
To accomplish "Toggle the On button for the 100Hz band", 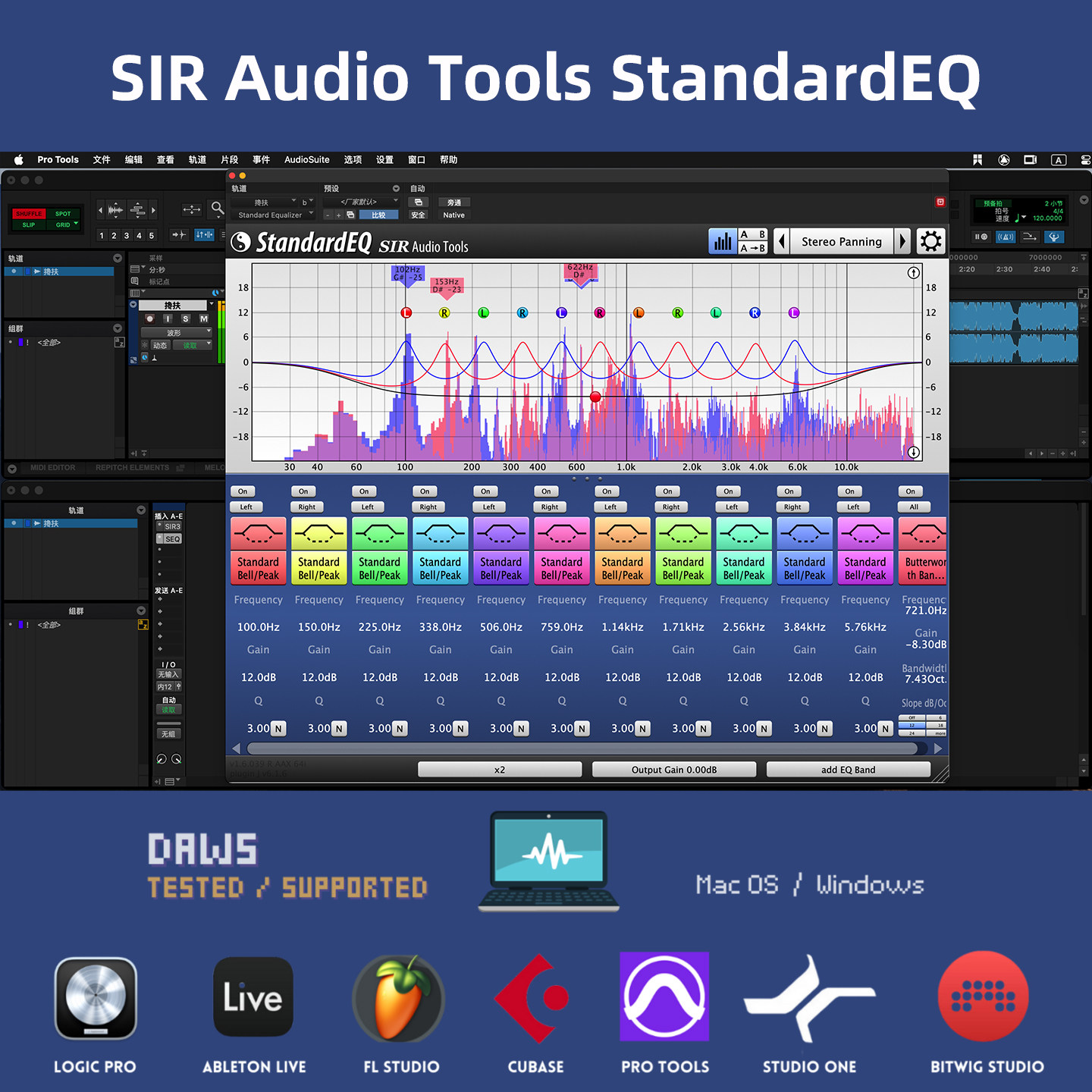I will point(243,491).
